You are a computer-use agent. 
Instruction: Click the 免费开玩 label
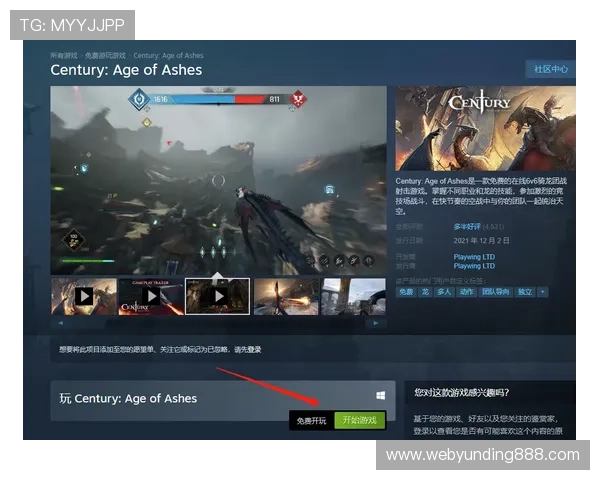tap(311, 421)
